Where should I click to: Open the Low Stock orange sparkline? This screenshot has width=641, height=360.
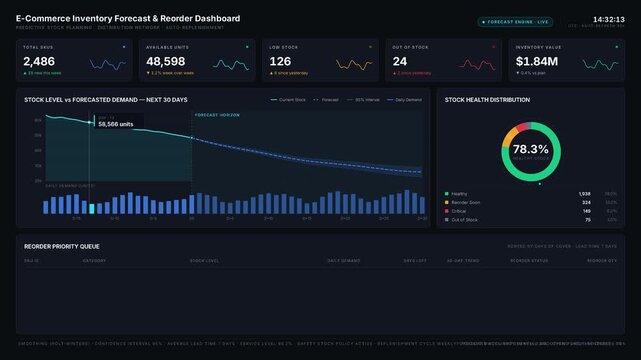[x=354, y=64]
